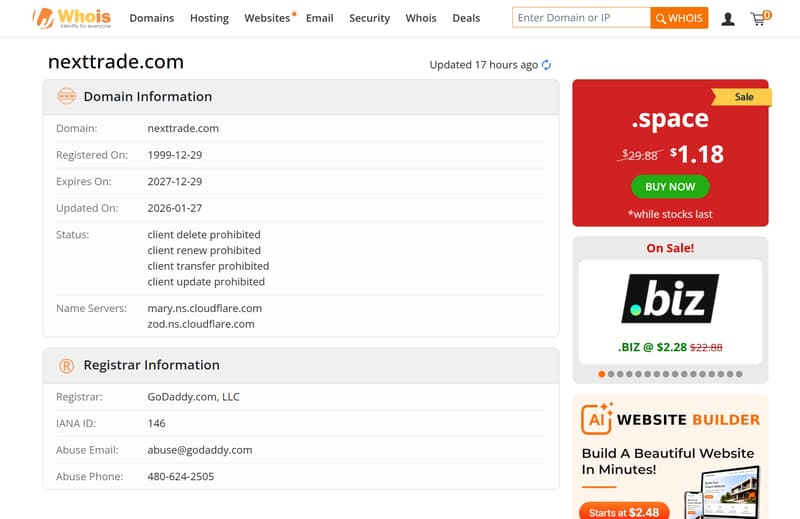Focus the Enter Domain or IP field
This screenshot has width=800, height=519.
(x=581, y=18)
